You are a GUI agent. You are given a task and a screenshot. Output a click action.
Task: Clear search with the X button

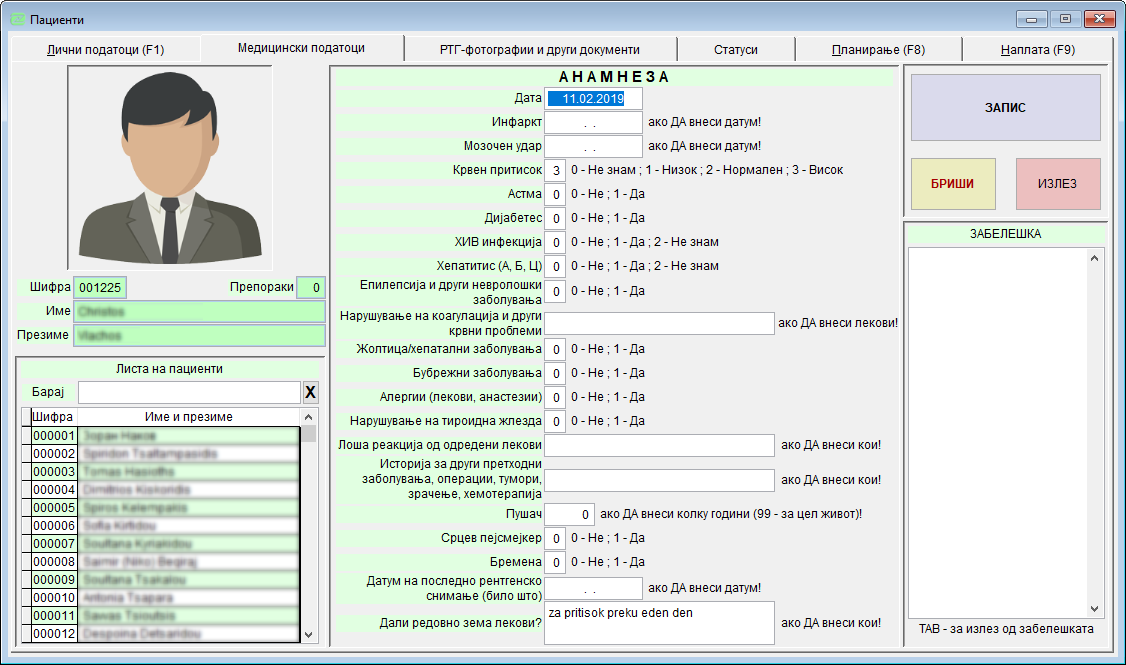pos(310,392)
